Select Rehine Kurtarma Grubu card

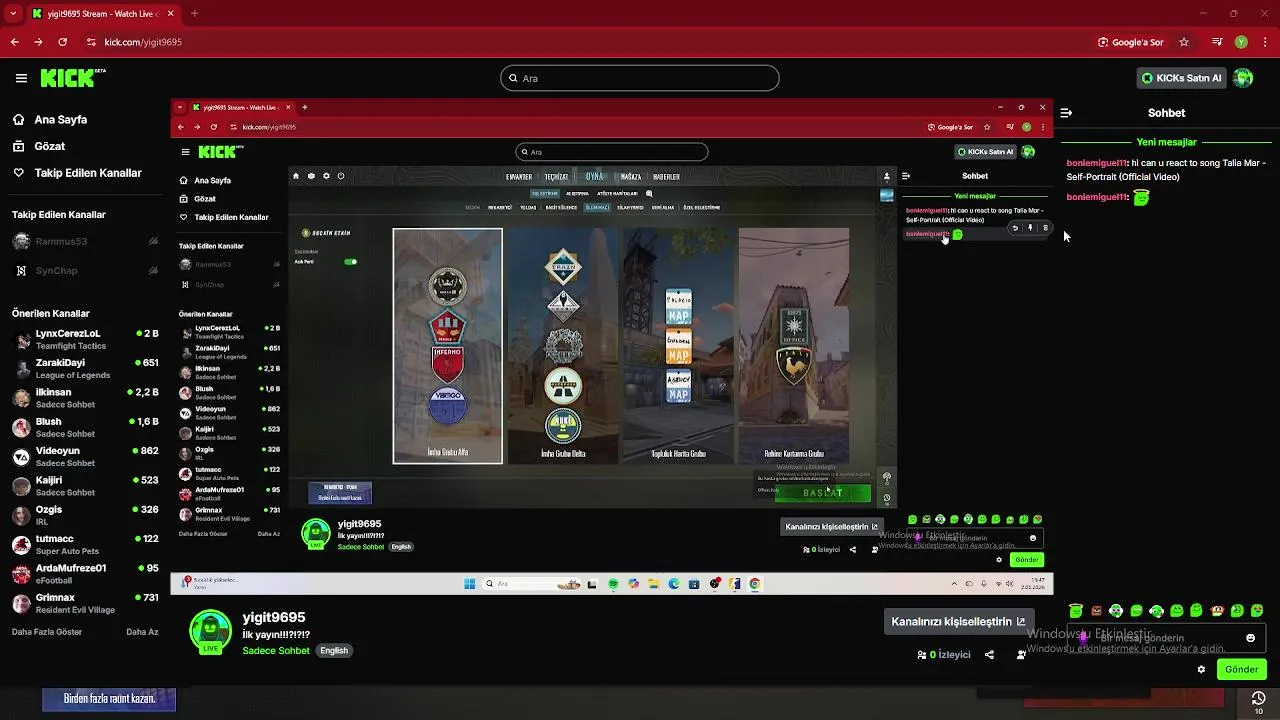point(794,346)
